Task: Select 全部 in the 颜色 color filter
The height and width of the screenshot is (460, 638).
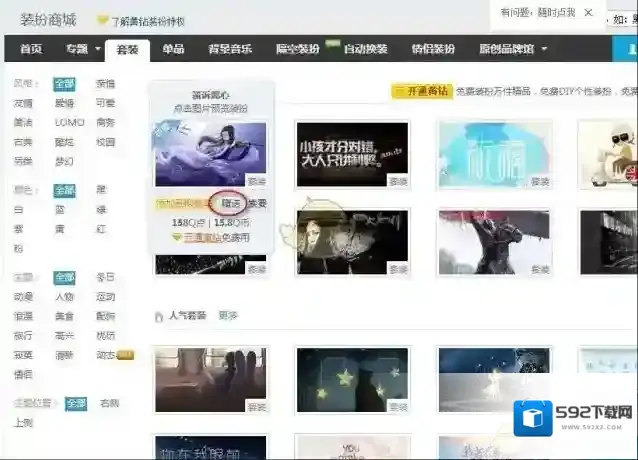Action: [64, 190]
